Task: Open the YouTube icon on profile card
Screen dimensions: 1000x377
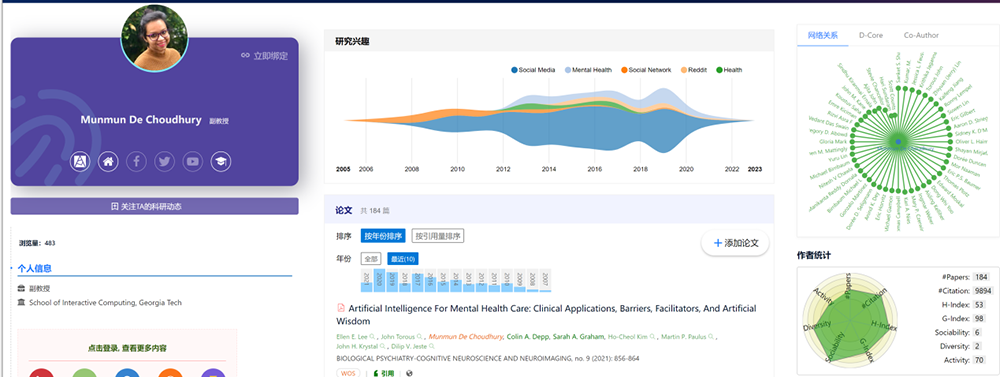Action: pos(193,161)
